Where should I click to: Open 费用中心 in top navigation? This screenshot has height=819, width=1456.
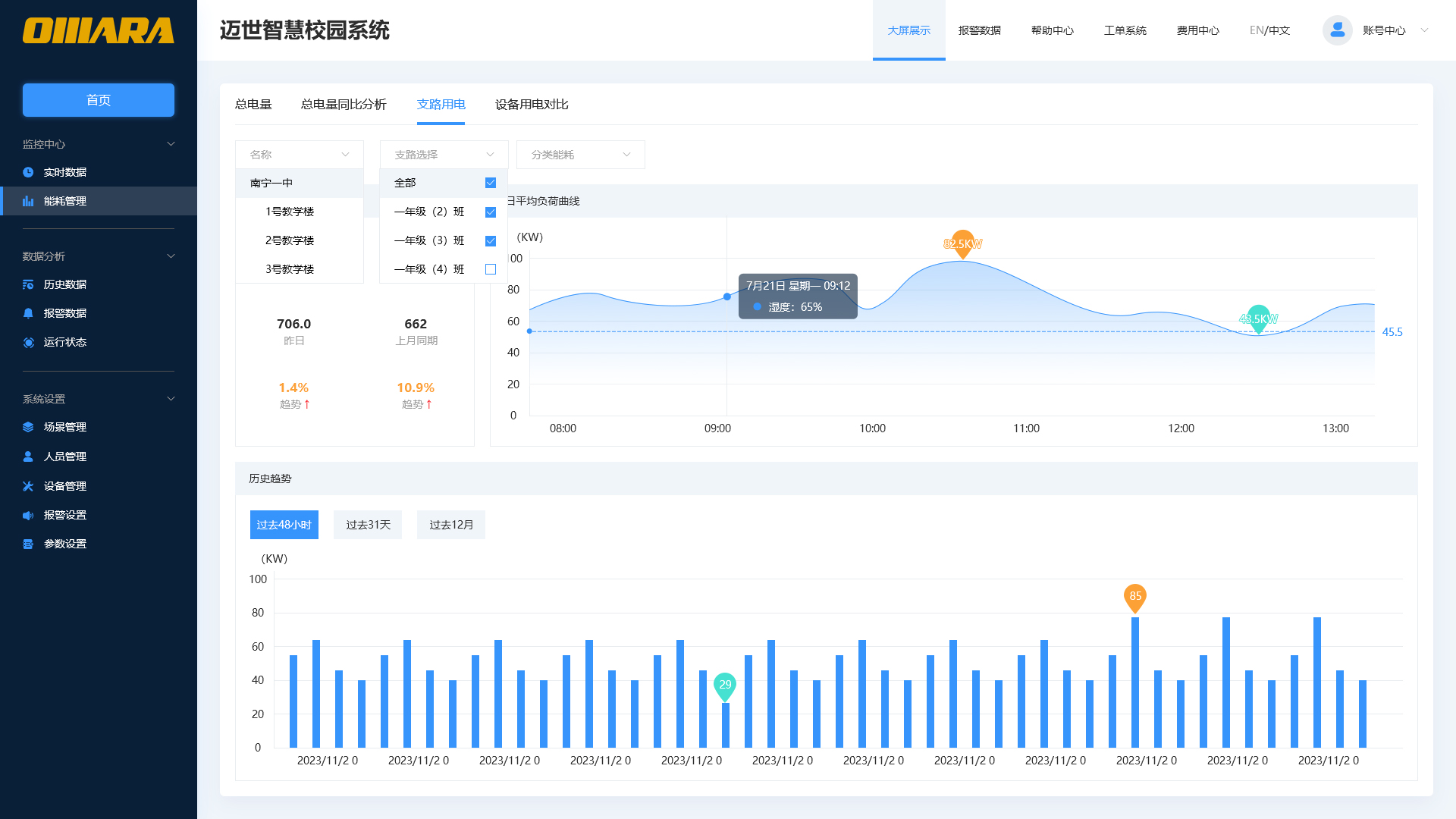coord(1198,30)
